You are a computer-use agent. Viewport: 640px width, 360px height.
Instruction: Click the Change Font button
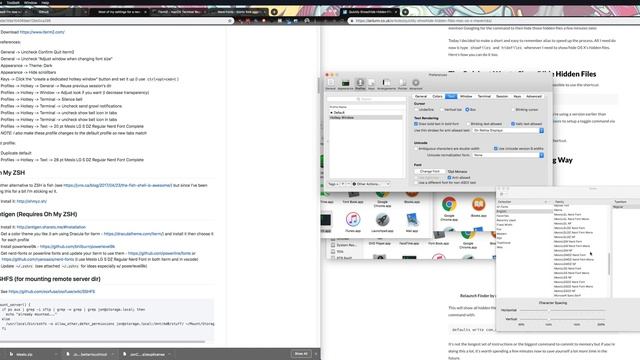[x=430, y=171]
